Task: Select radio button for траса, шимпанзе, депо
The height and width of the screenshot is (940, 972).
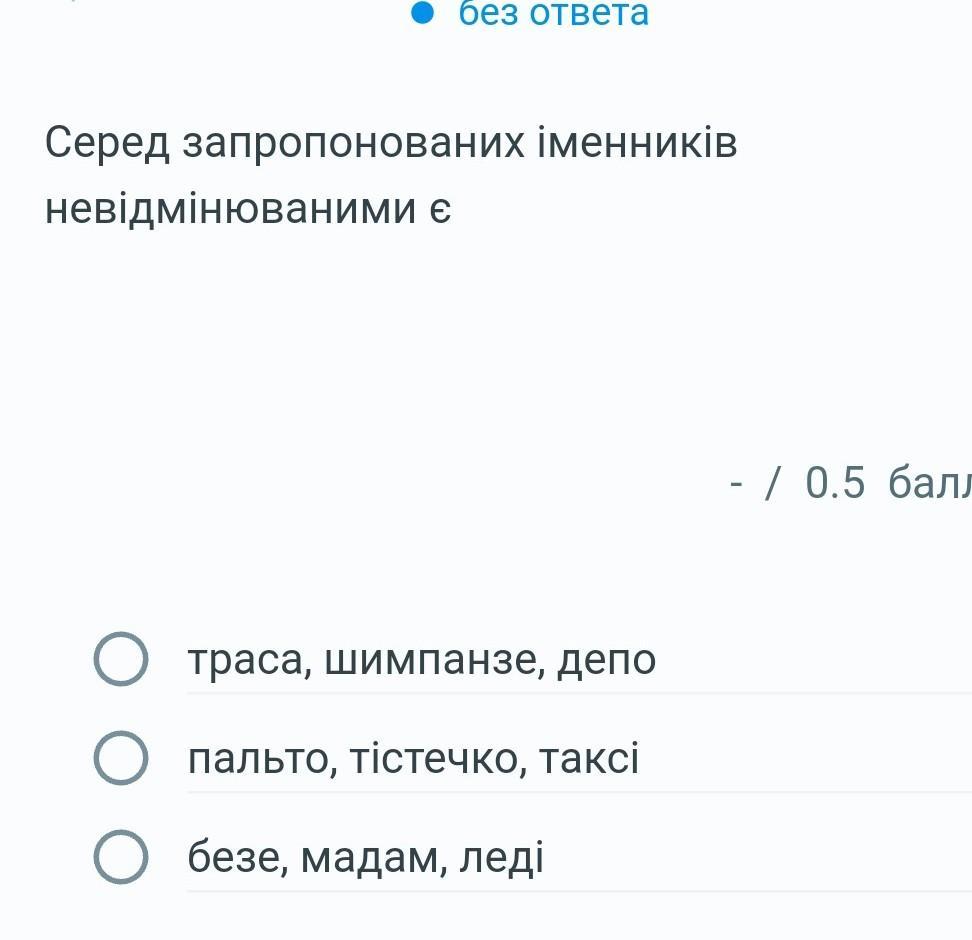Action: 121,659
